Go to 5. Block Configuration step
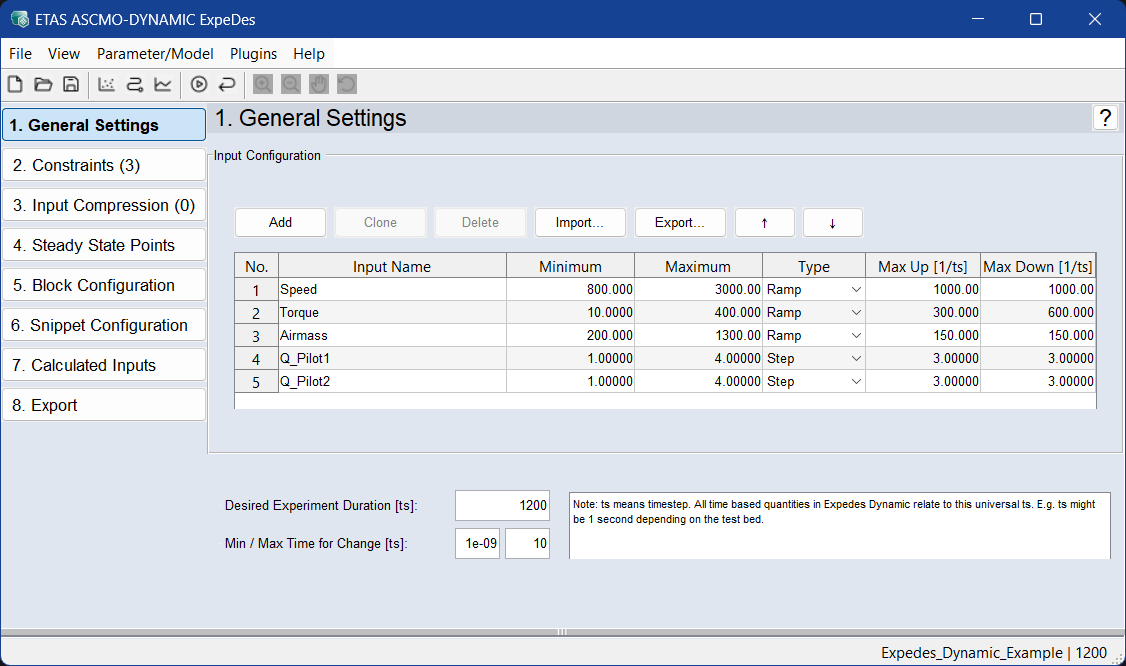Screen dimensions: 1126x666 point(104,285)
